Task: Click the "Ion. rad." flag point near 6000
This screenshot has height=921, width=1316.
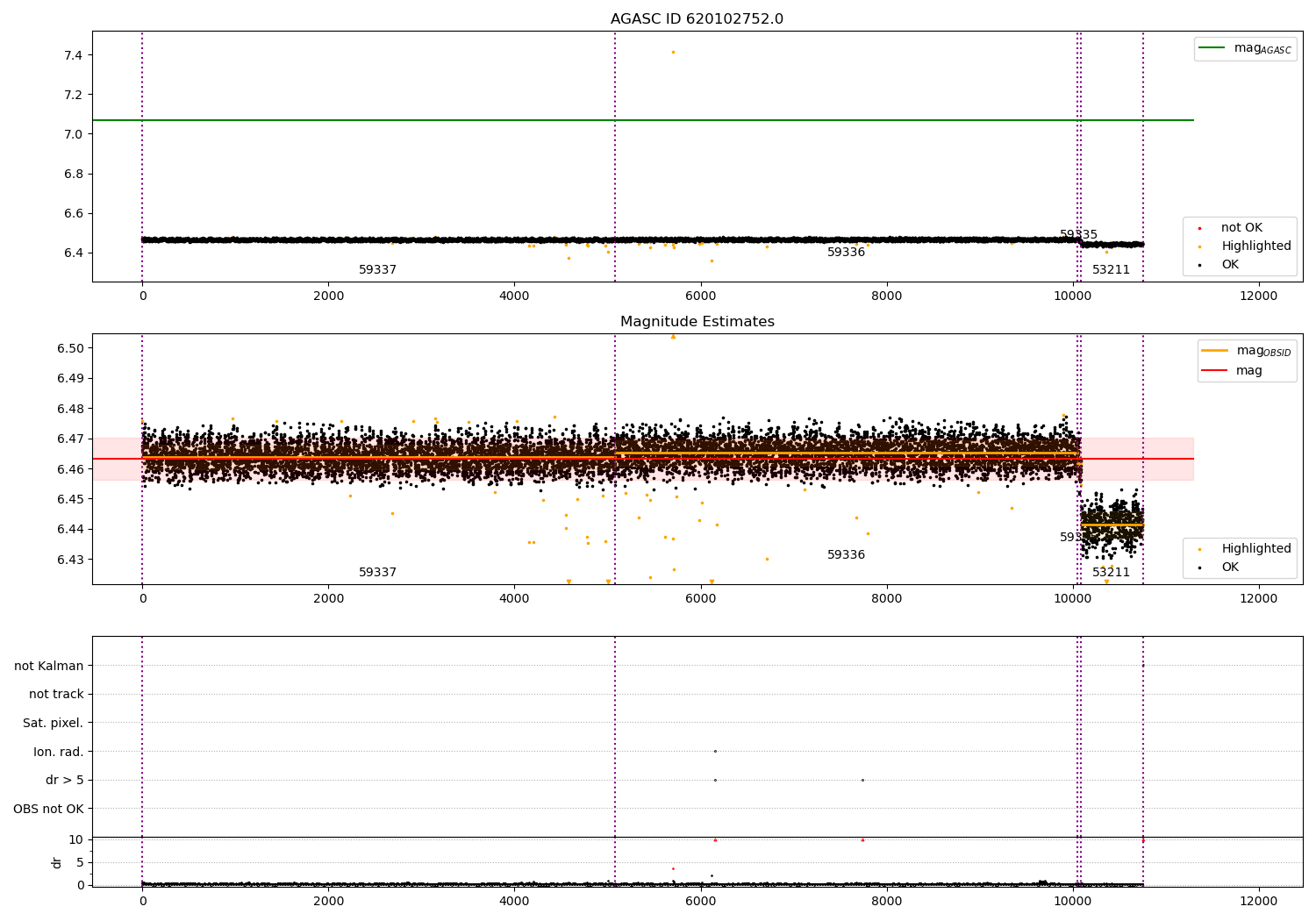Action: coord(715,751)
